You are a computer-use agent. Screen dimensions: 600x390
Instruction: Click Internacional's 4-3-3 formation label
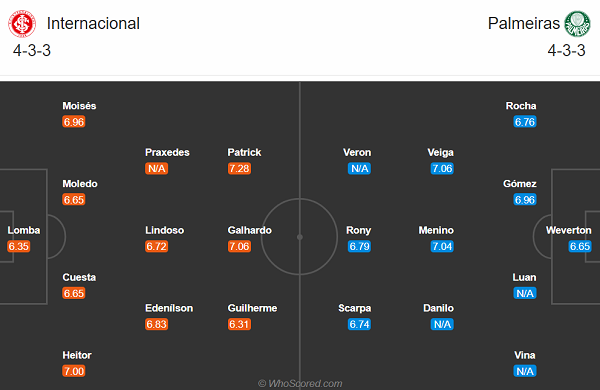tap(32, 51)
